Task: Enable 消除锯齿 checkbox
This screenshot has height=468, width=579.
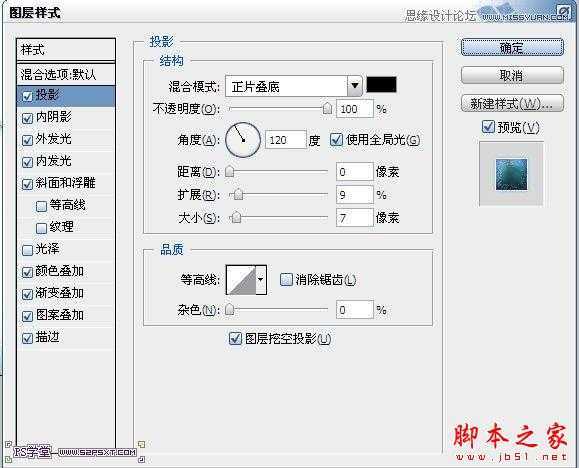Action: [x=286, y=280]
